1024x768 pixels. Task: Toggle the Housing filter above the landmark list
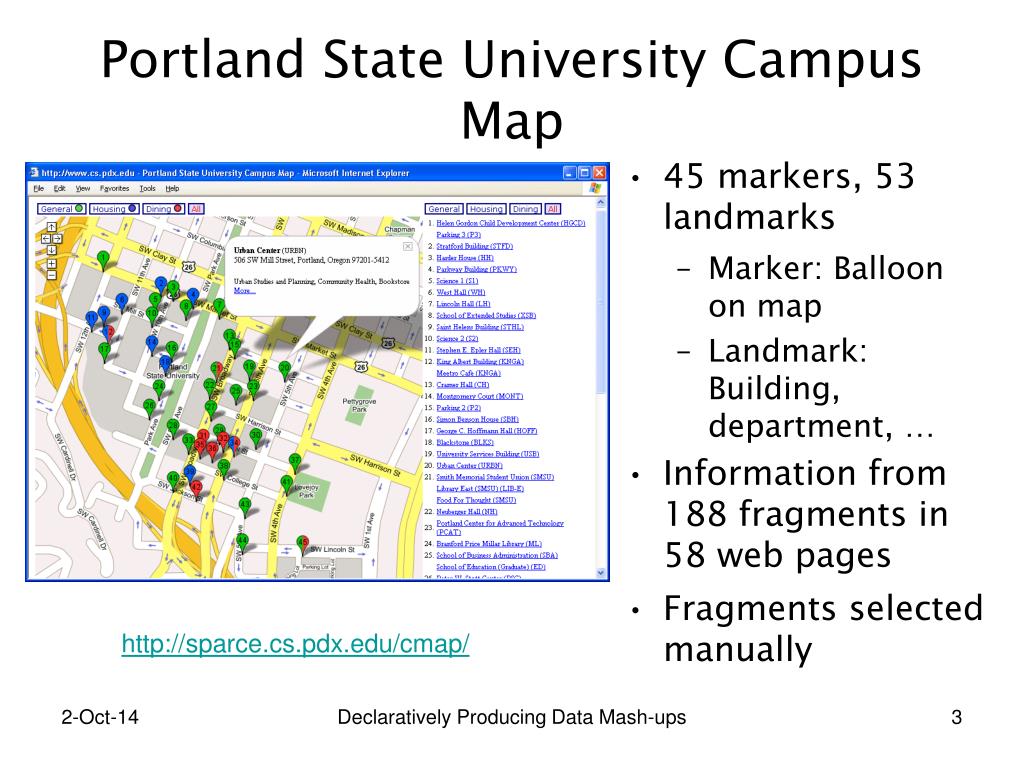pos(486,209)
